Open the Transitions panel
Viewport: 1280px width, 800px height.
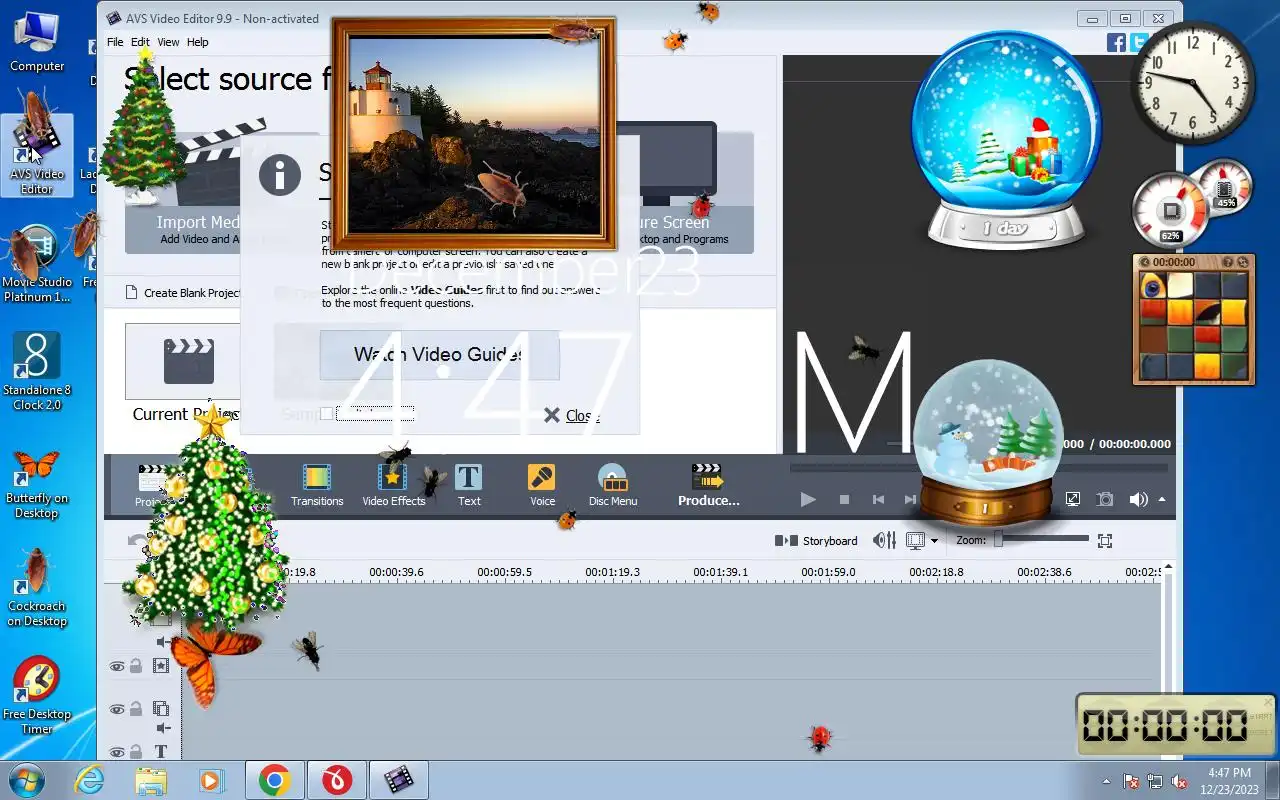click(x=317, y=485)
